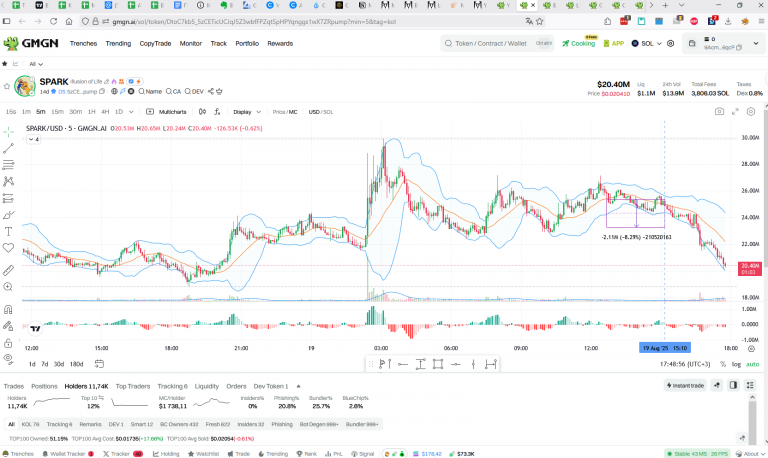This screenshot has width=768, height=458.
Task: Search token by CA
Action: coord(173,91)
